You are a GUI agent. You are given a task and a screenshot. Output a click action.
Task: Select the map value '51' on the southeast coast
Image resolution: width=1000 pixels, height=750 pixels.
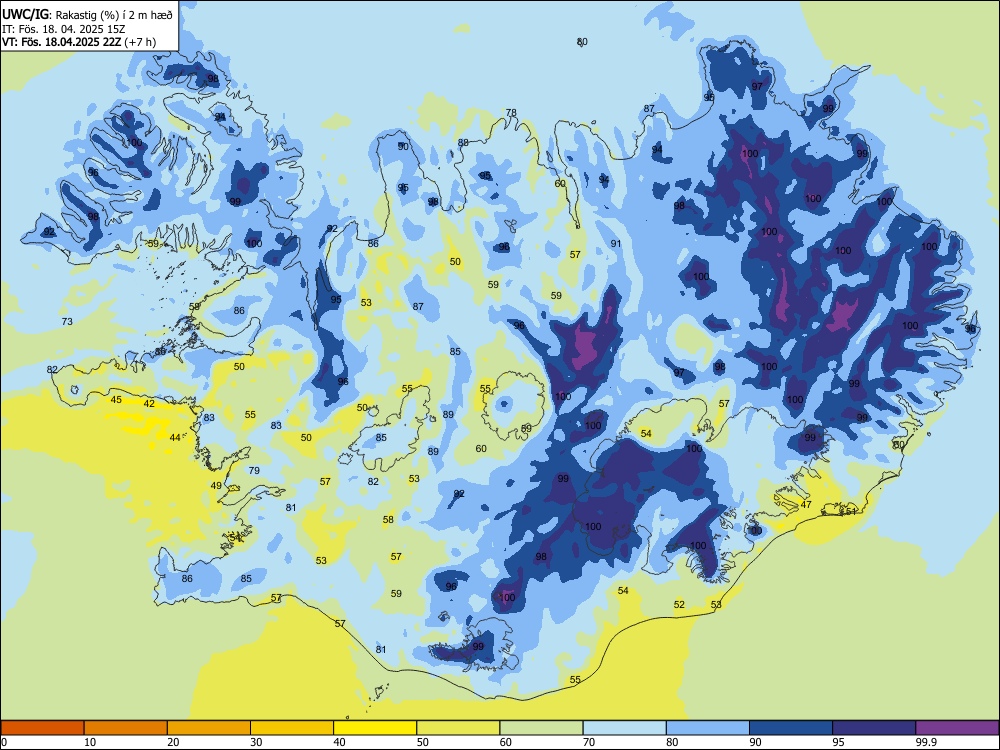coord(851,511)
